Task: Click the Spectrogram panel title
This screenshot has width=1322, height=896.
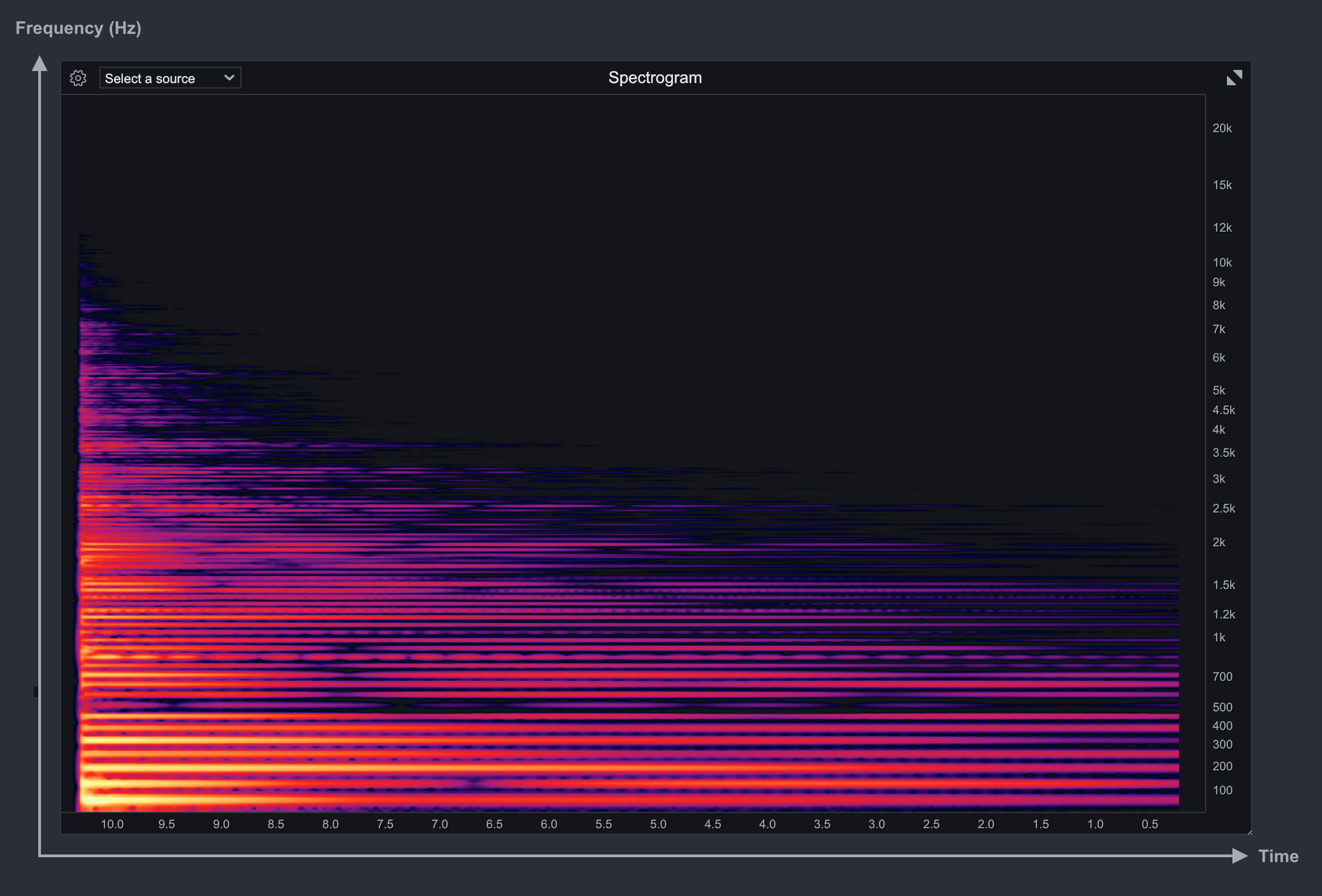Action: (x=655, y=78)
